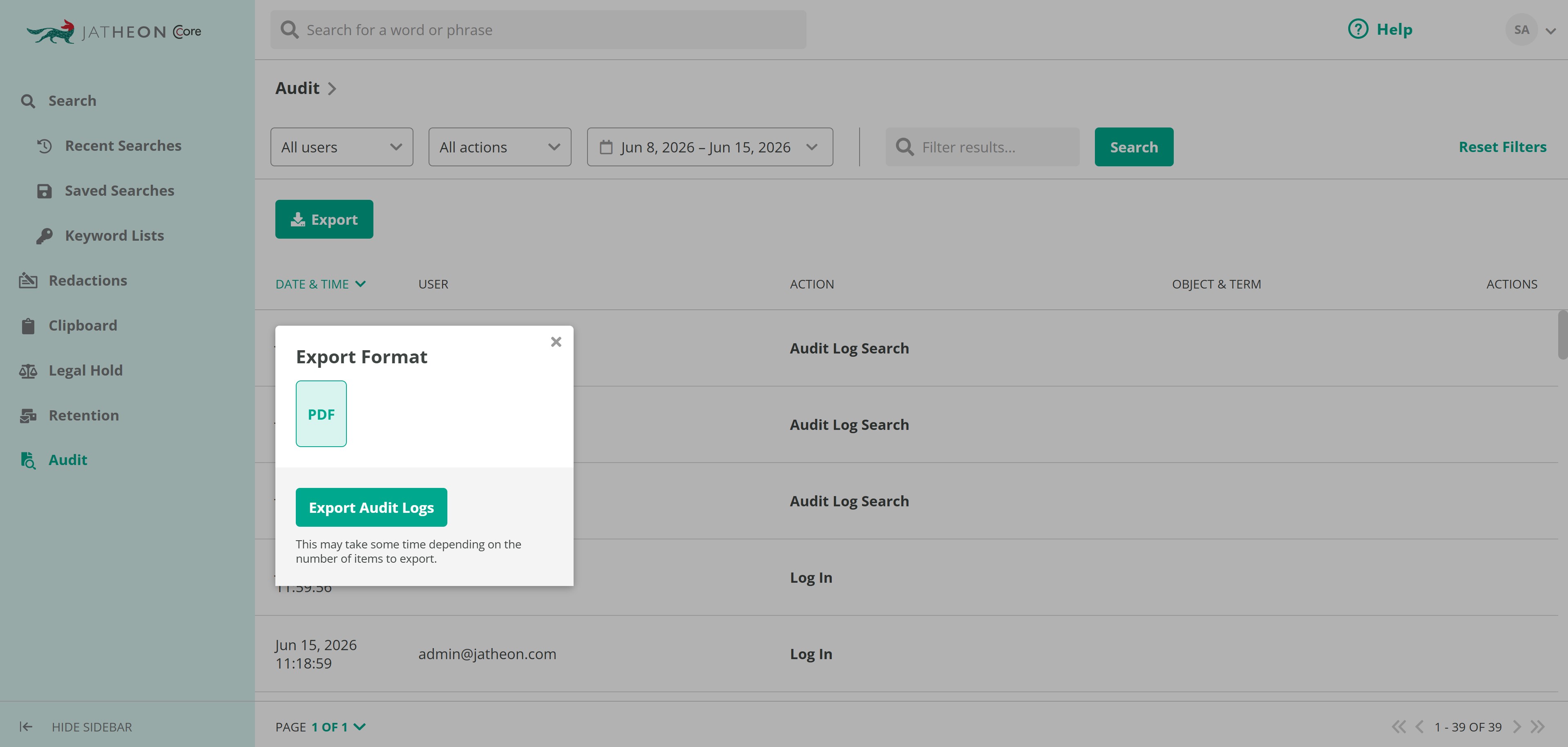
Task: Click Export Audit Logs button
Action: [371, 507]
